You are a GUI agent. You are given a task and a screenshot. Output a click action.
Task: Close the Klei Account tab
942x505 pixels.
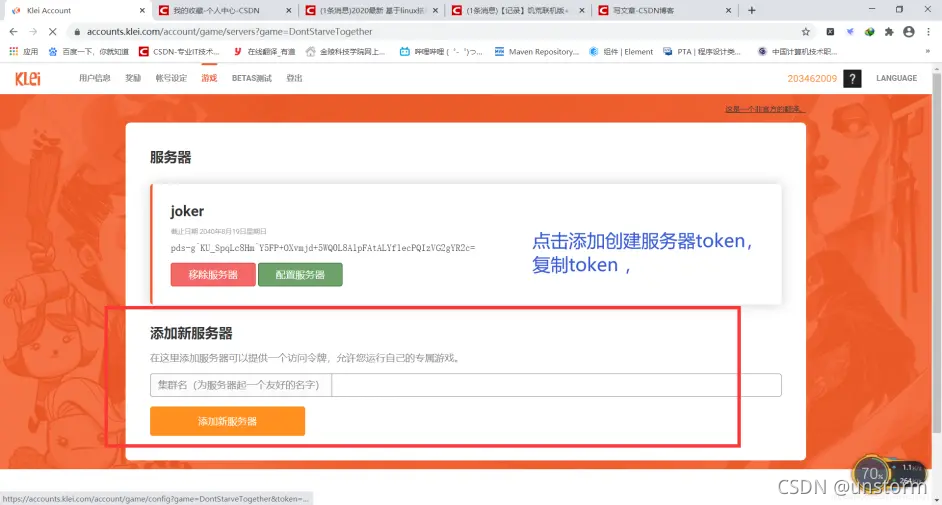click(x=142, y=10)
